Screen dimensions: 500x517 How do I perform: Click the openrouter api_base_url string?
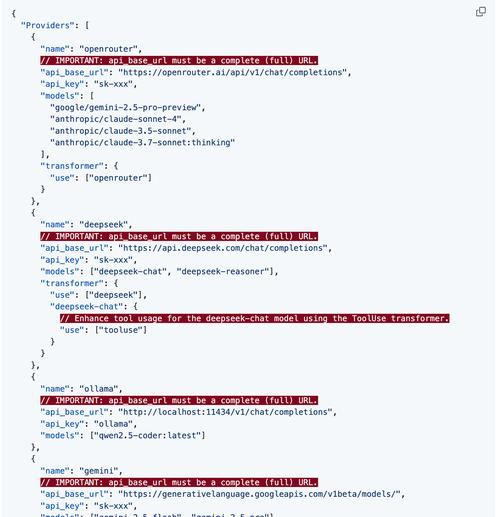click(233, 72)
